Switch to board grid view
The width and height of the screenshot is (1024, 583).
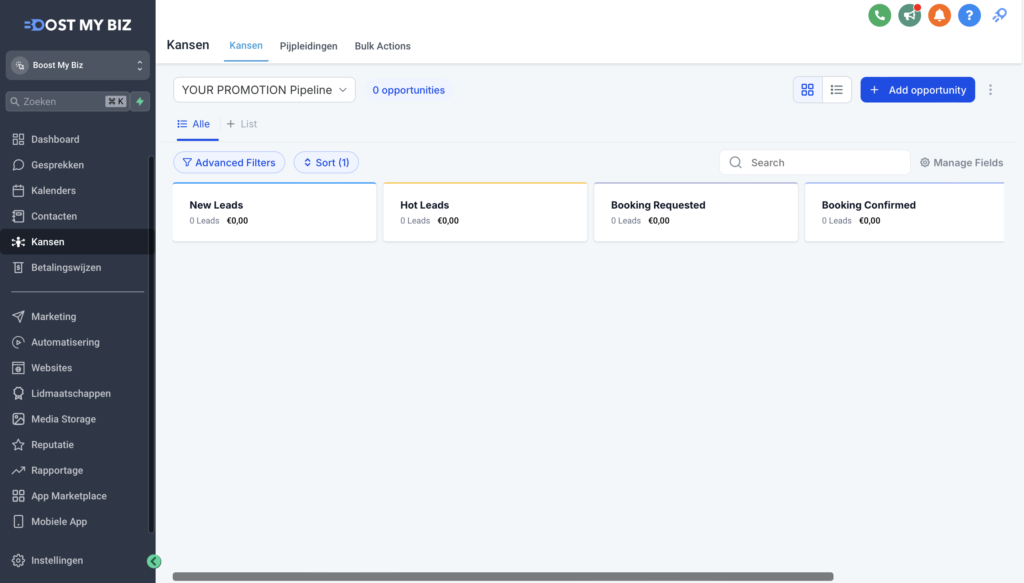[807, 90]
